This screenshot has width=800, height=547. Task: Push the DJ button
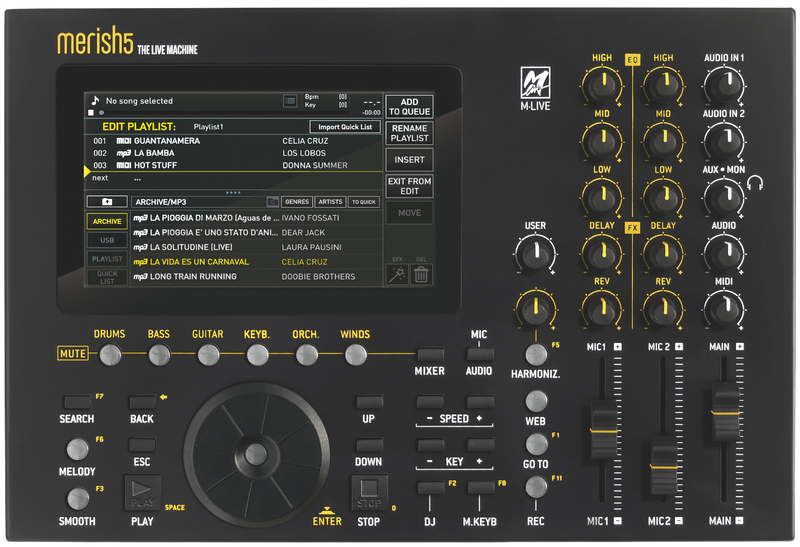point(431,487)
